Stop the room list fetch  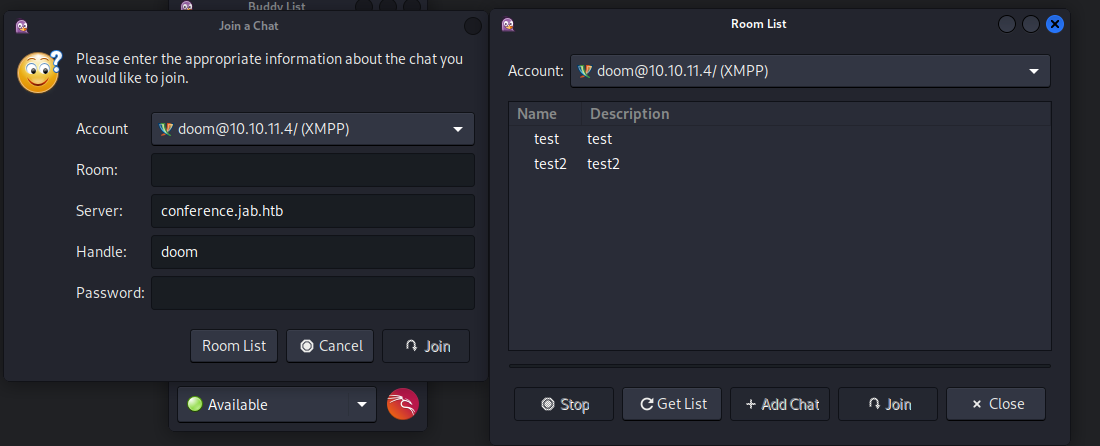tap(564, 404)
